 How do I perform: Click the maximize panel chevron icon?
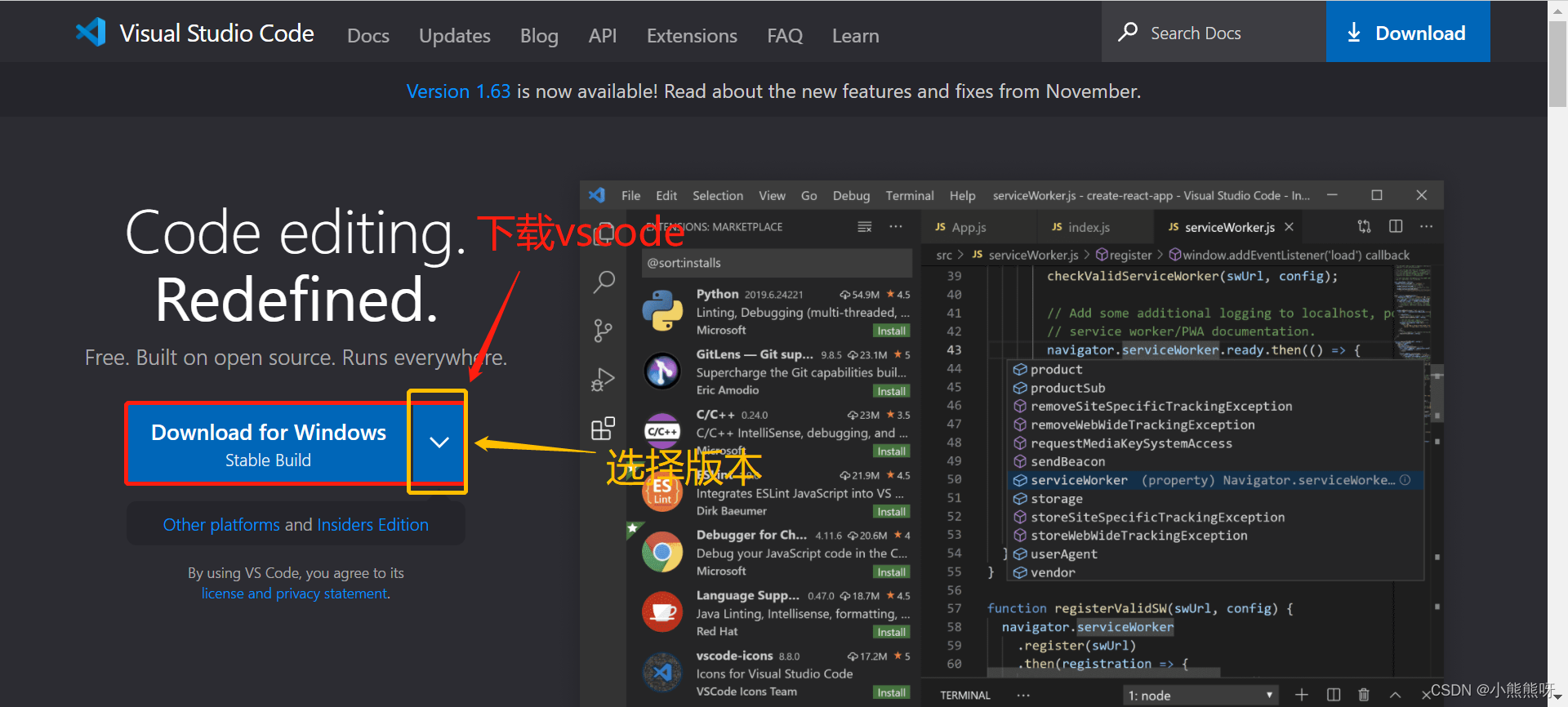tap(1396, 695)
